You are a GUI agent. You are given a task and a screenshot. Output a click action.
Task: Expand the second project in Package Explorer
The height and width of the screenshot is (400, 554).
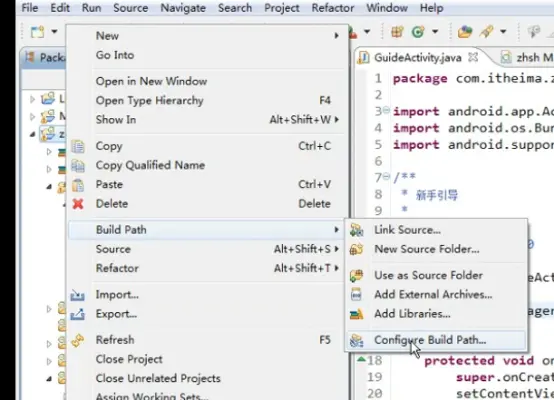click(x=33, y=116)
